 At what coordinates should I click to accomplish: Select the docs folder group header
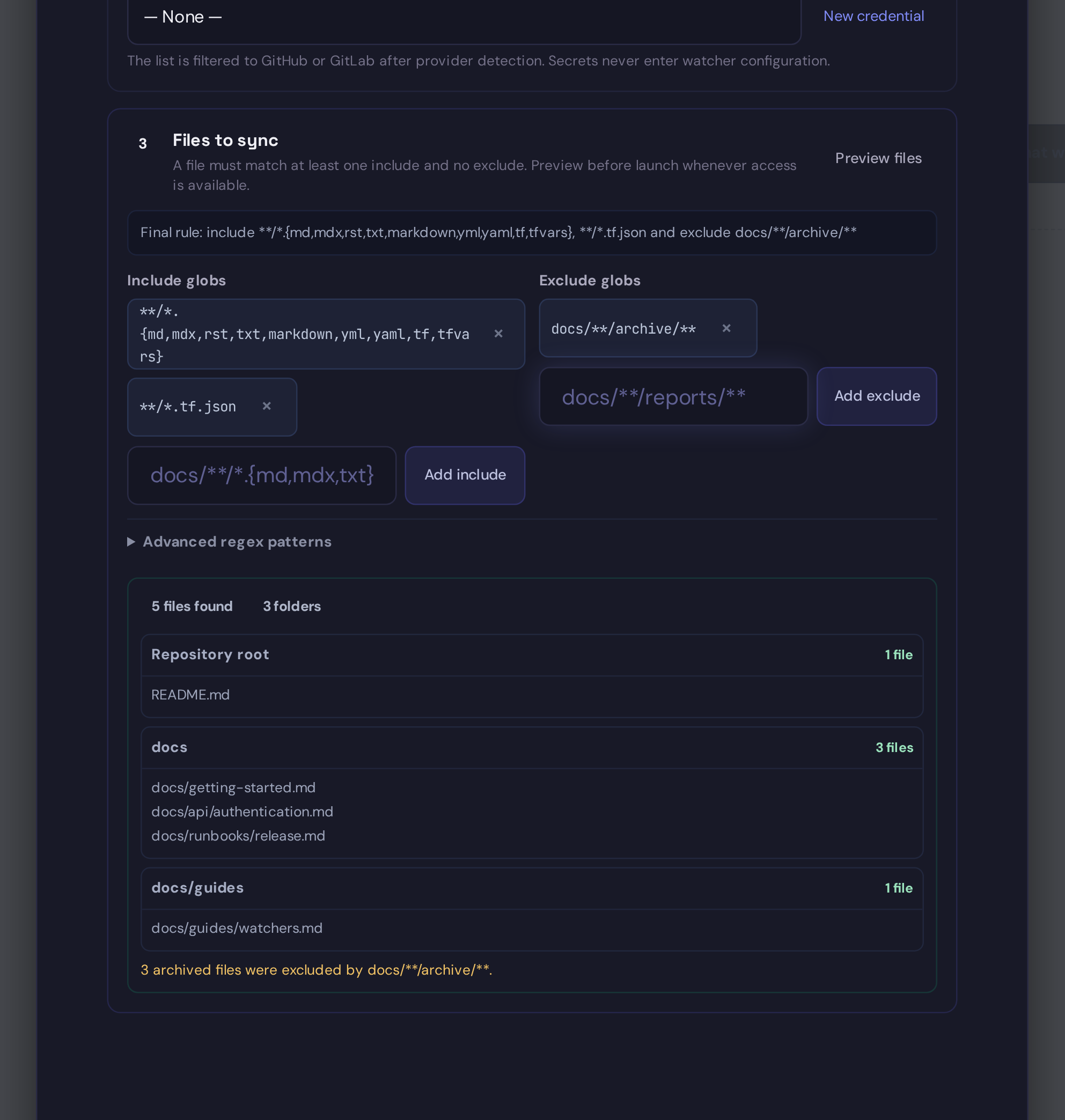(532, 748)
